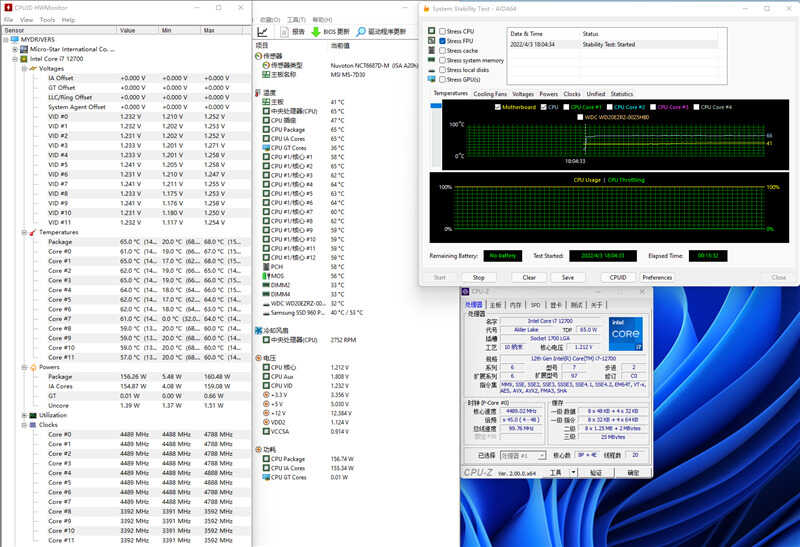Switch to the Voltages tab in Stability Test
This screenshot has height=547, width=800.
pyautogui.click(x=523, y=94)
